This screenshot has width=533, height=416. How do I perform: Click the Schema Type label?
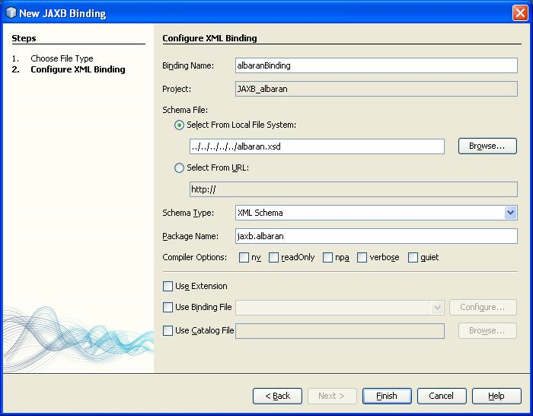(x=188, y=213)
